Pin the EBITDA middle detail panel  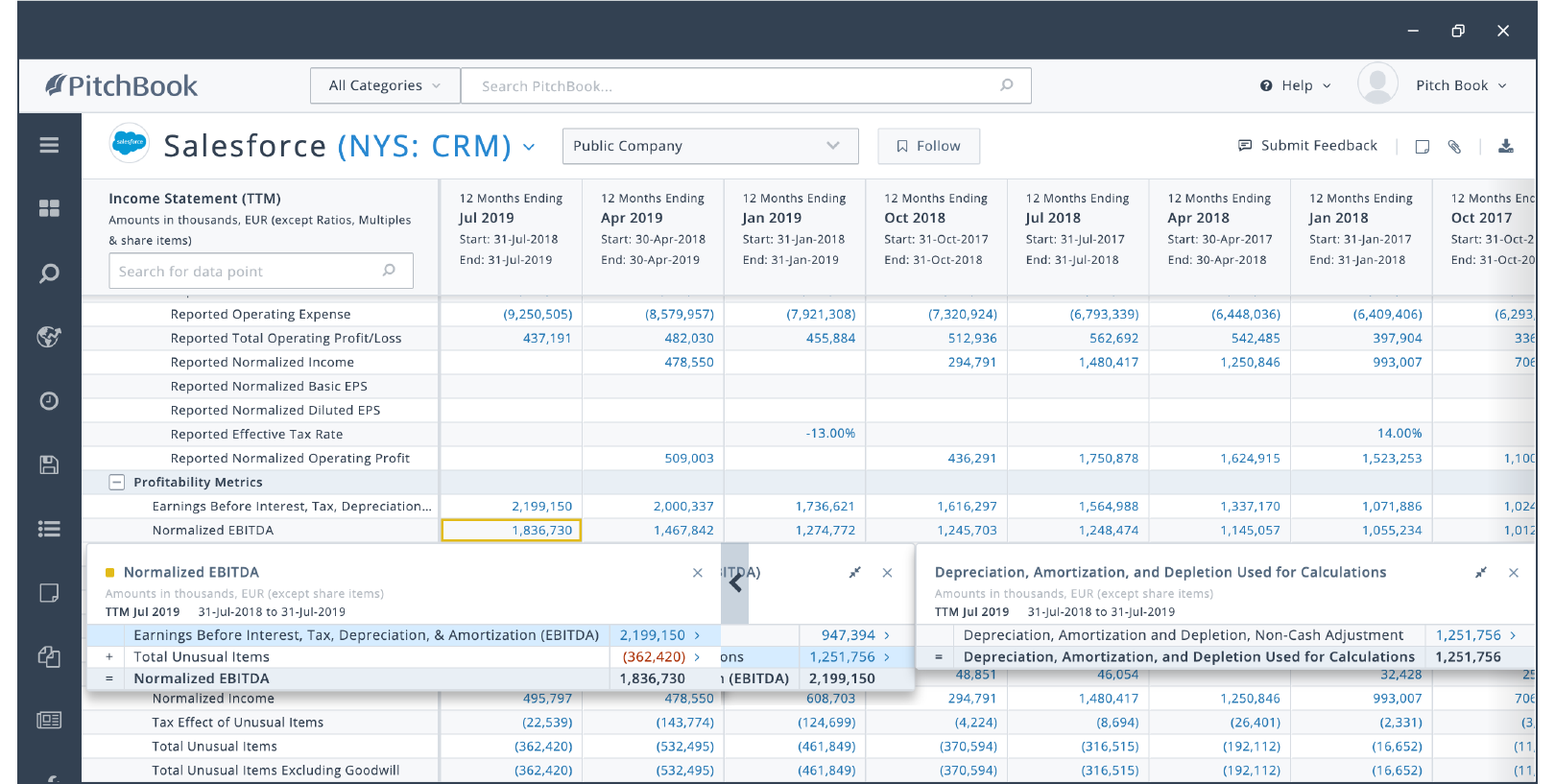854,573
